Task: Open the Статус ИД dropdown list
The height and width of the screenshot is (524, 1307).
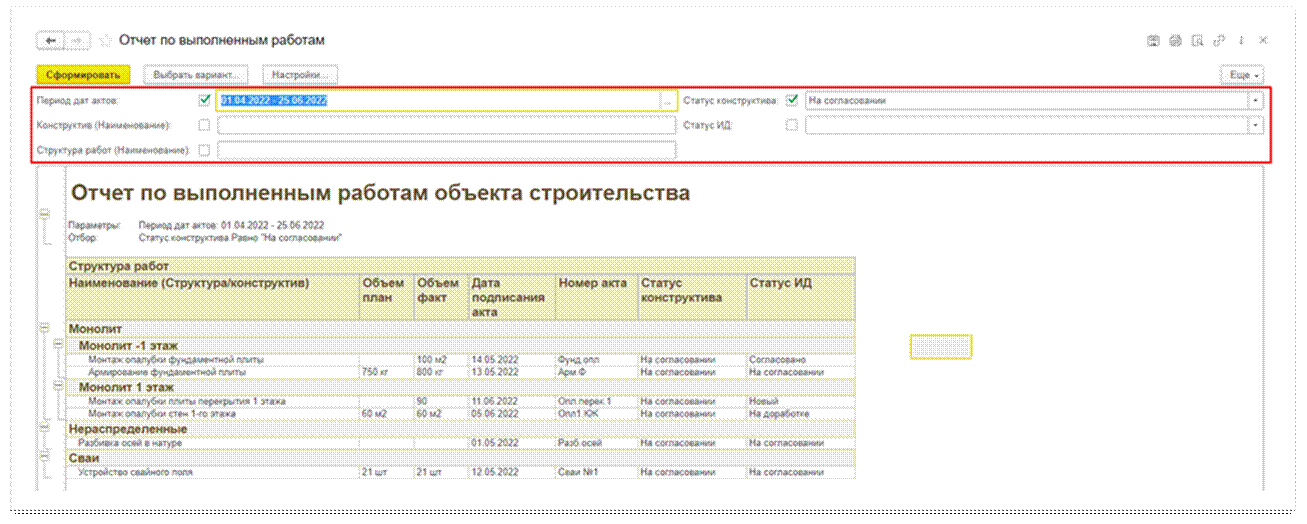Action: 1255,126
